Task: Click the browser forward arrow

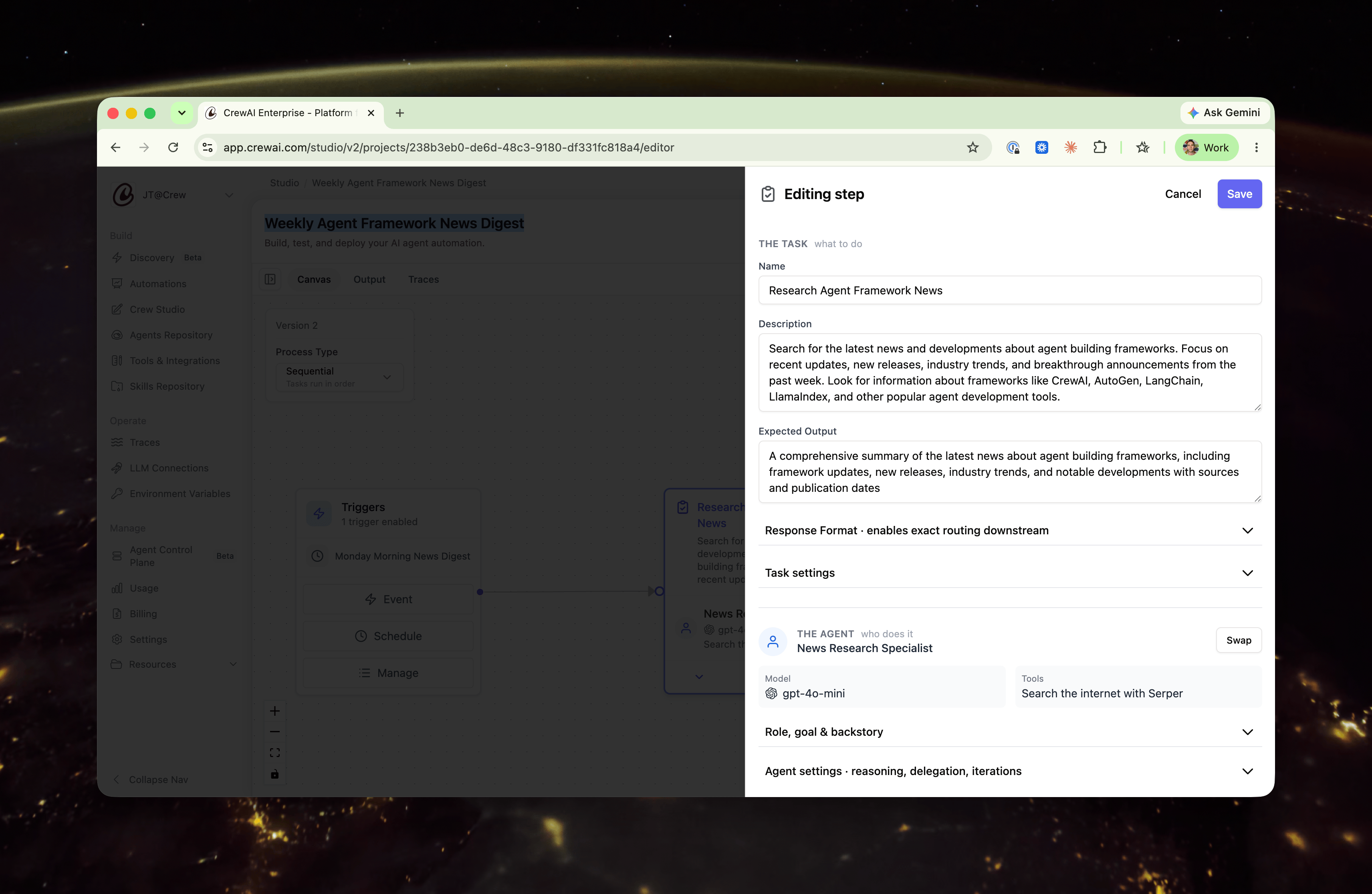Action: [x=144, y=147]
